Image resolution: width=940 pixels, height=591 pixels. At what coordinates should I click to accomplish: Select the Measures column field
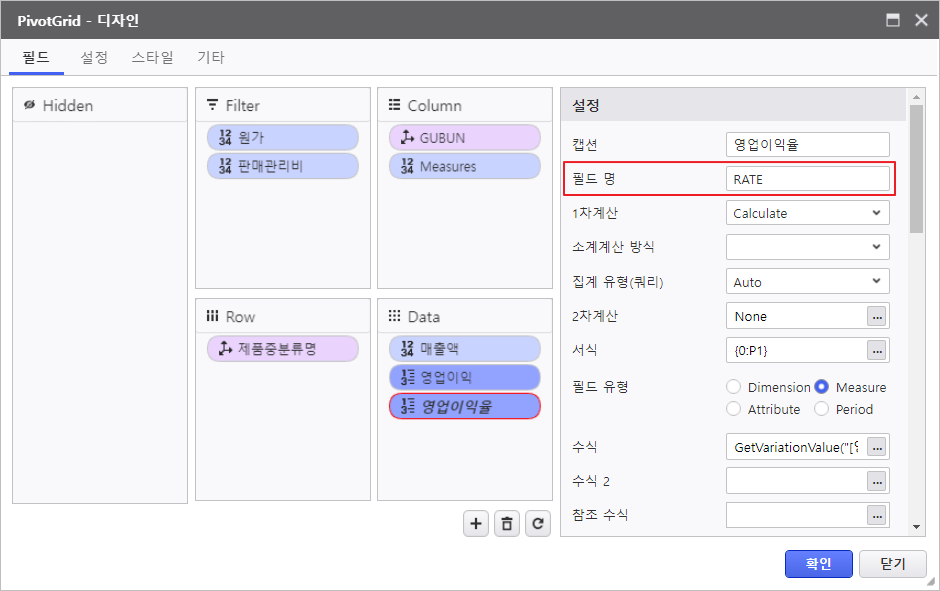465,166
